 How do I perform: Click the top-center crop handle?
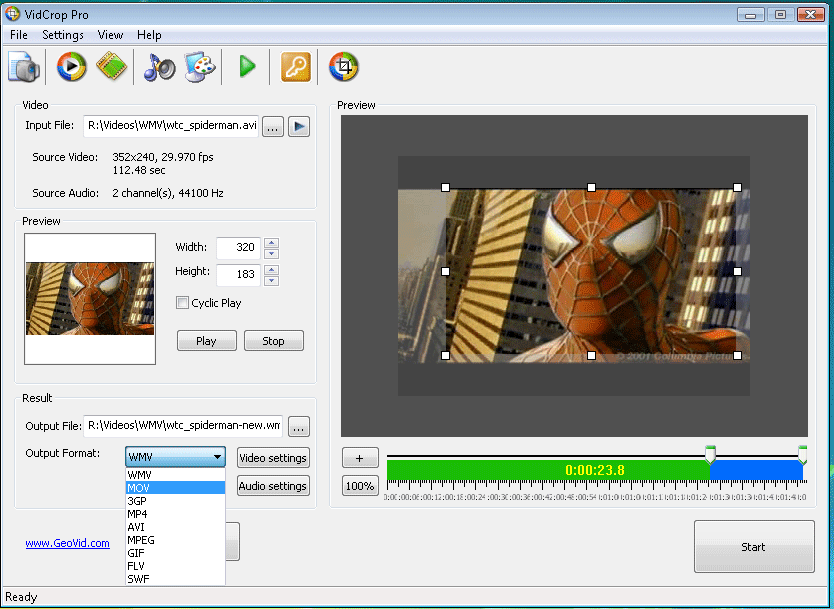tap(591, 187)
